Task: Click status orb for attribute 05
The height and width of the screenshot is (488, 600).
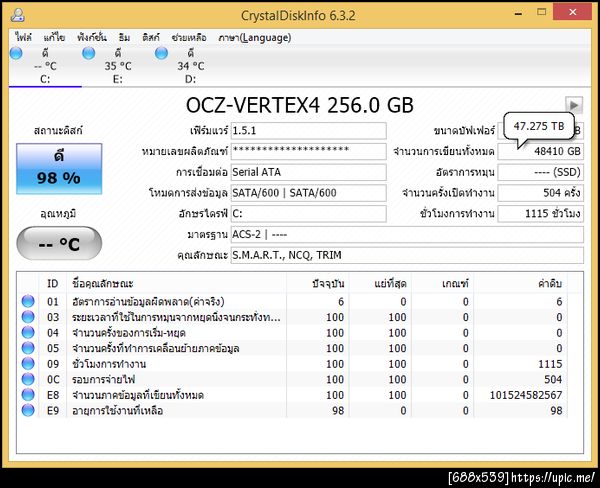Action: (28, 348)
